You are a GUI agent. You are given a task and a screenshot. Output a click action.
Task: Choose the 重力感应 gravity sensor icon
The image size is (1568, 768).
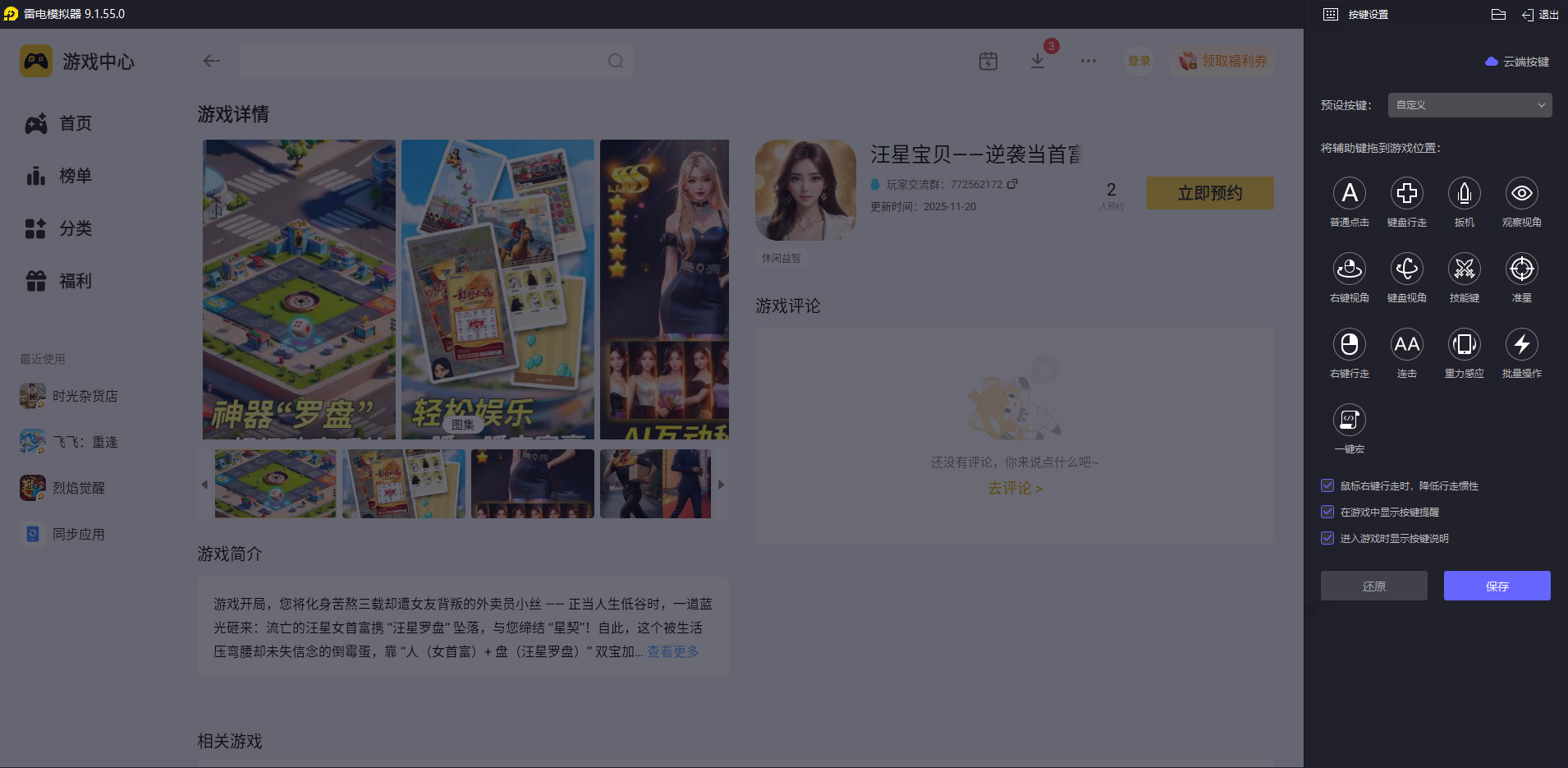tap(1464, 345)
